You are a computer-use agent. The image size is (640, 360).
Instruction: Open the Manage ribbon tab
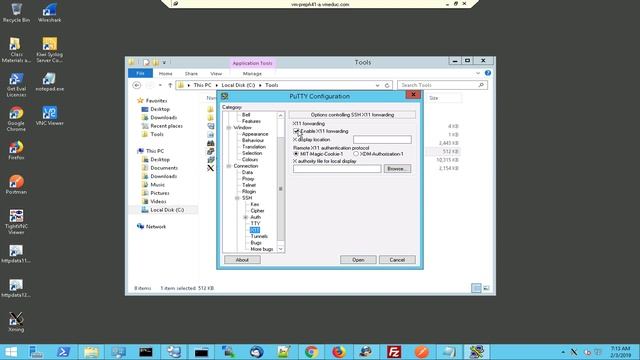coord(252,73)
